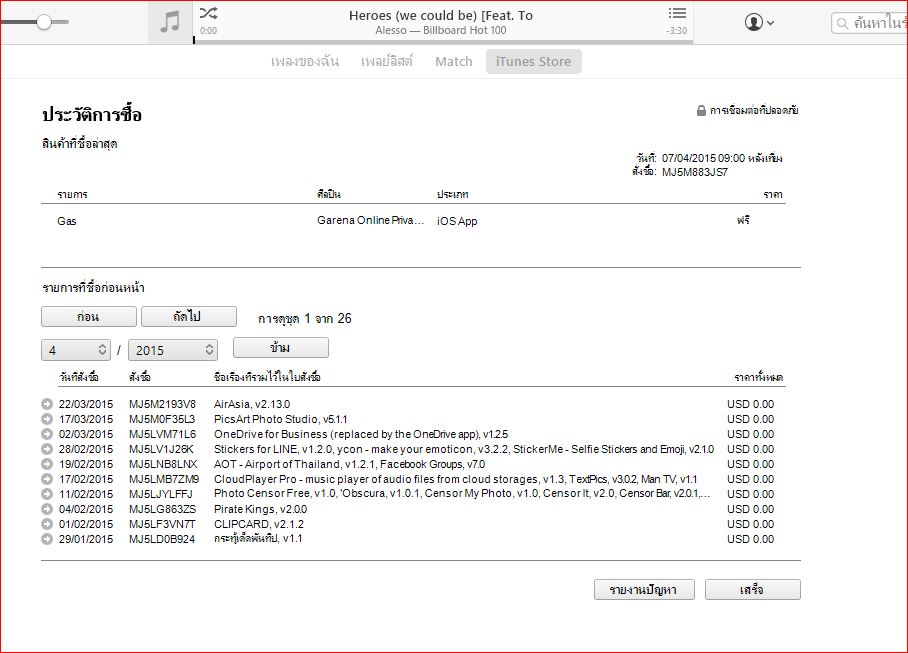This screenshot has height=653, width=908.
Task: Click the เสร็จ done button
Action: (x=752, y=589)
